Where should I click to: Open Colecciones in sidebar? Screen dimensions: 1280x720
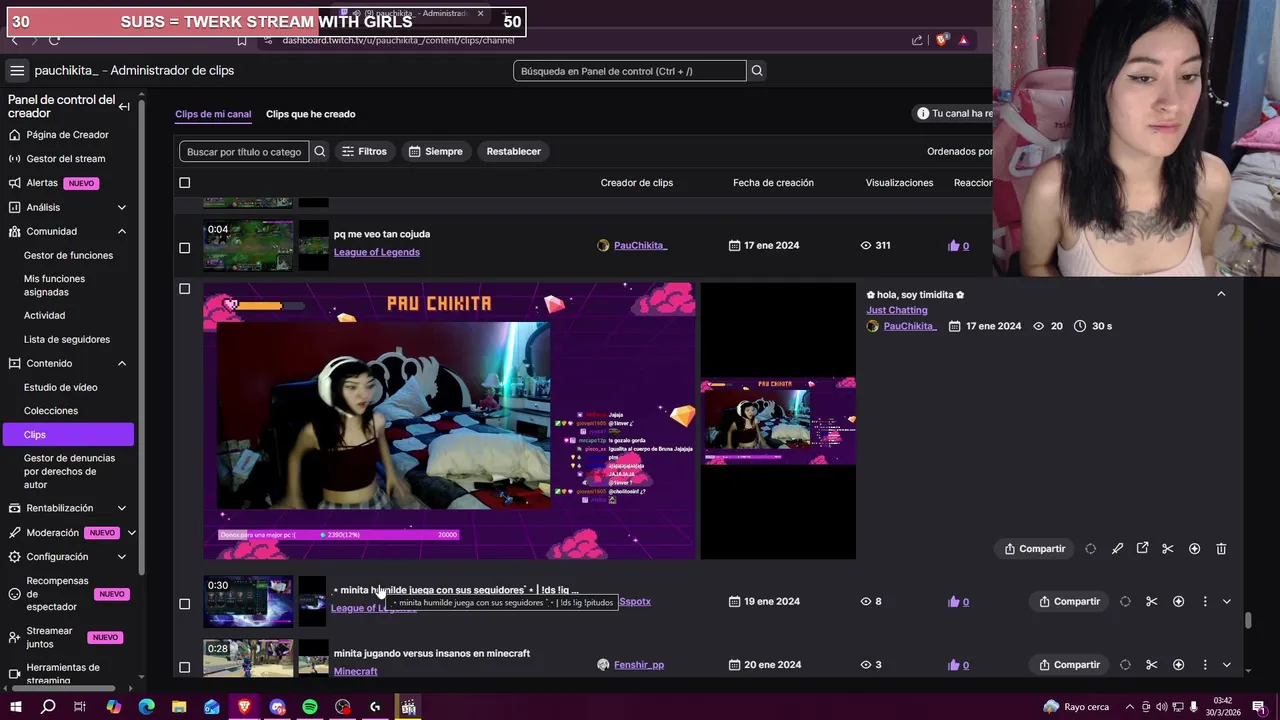51,411
